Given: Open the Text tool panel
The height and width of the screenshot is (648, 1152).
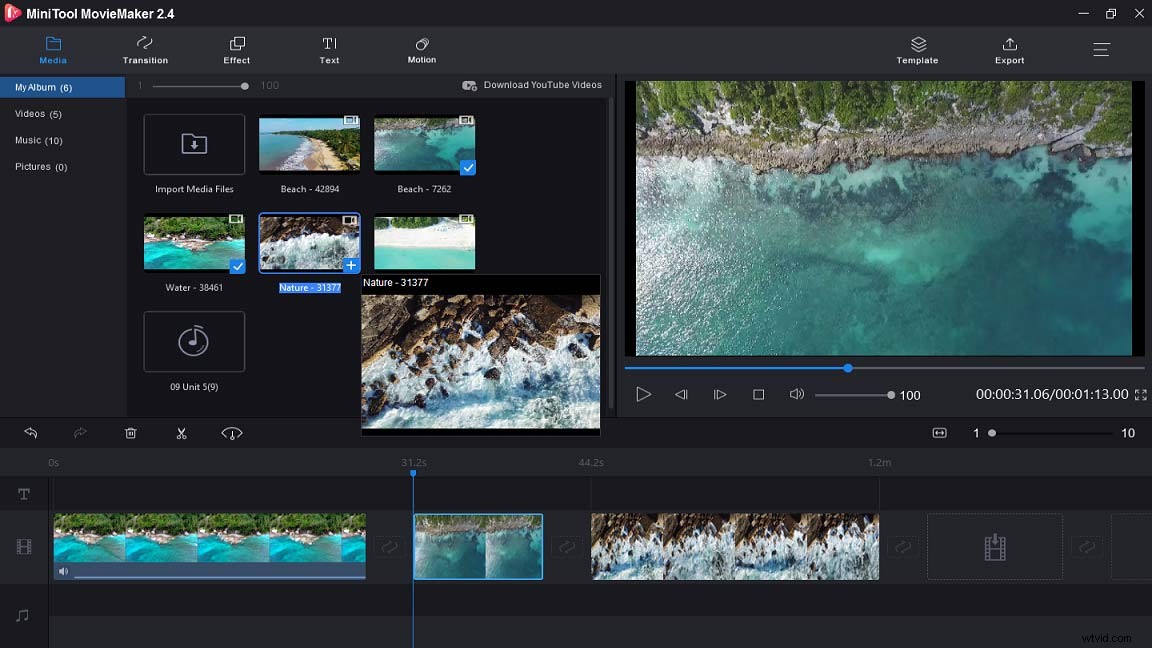Looking at the screenshot, I should (x=329, y=50).
